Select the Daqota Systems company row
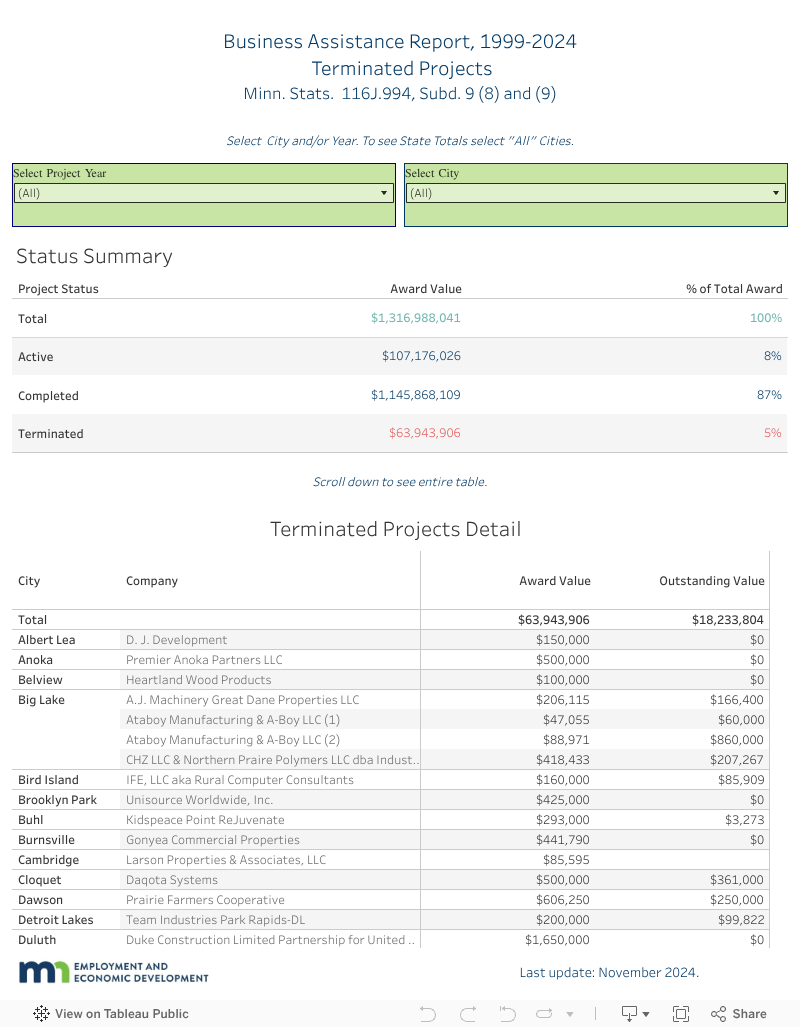The height and width of the screenshot is (1027, 800). pyautogui.click(x=171, y=880)
